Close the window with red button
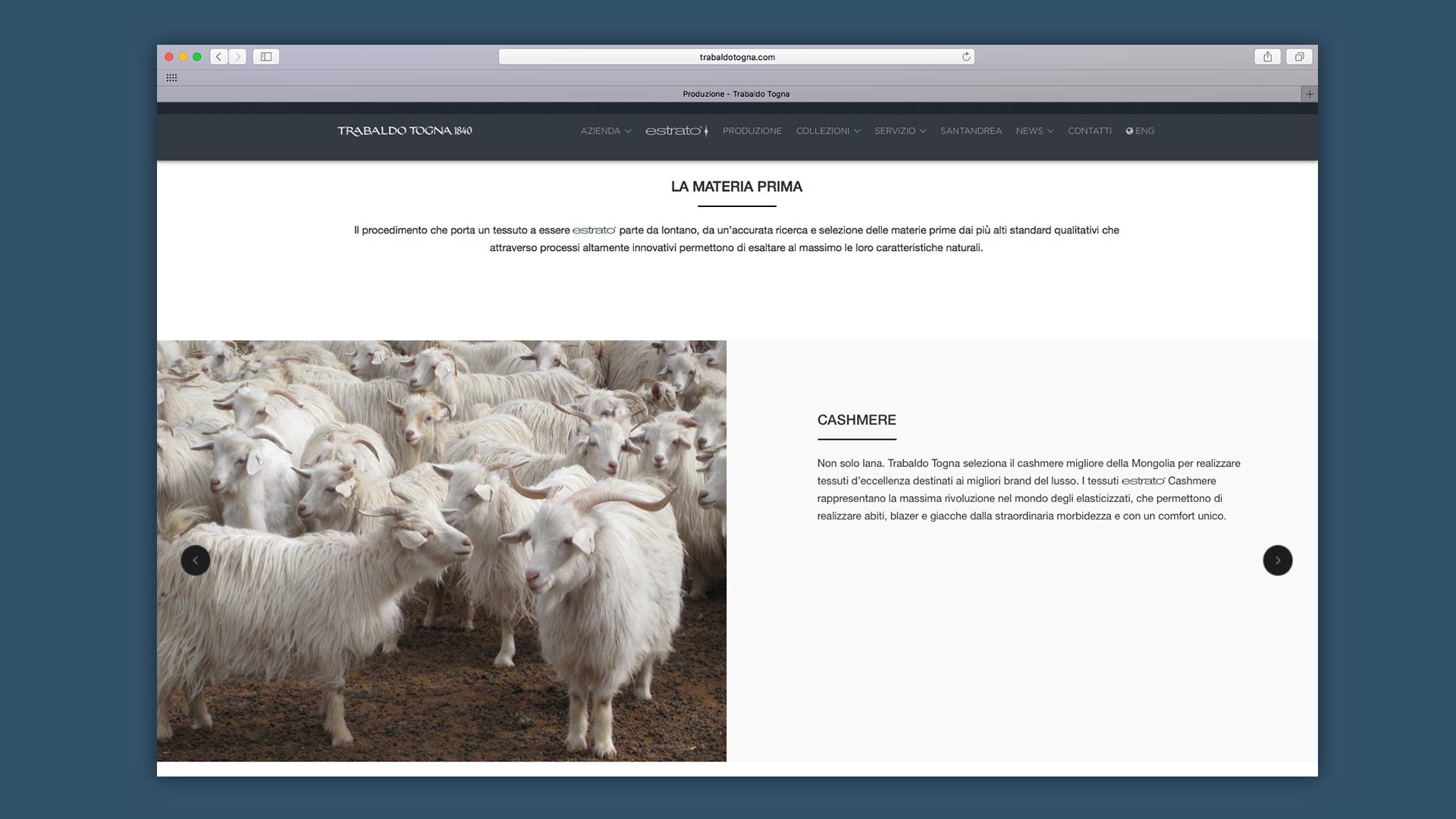The image size is (1456, 819). pyautogui.click(x=169, y=57)
